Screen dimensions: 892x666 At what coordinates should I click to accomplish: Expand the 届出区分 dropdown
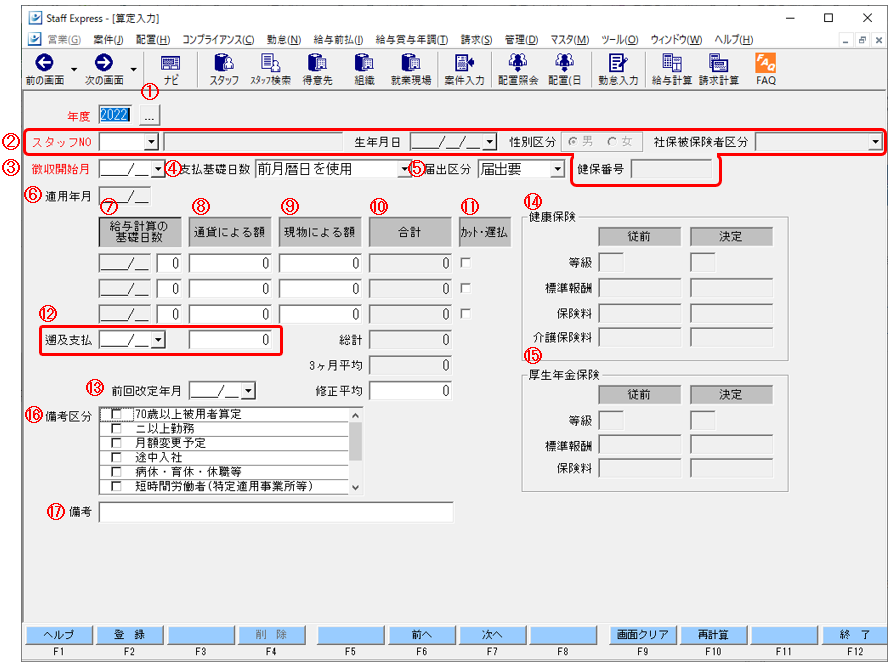pos(558,169)
